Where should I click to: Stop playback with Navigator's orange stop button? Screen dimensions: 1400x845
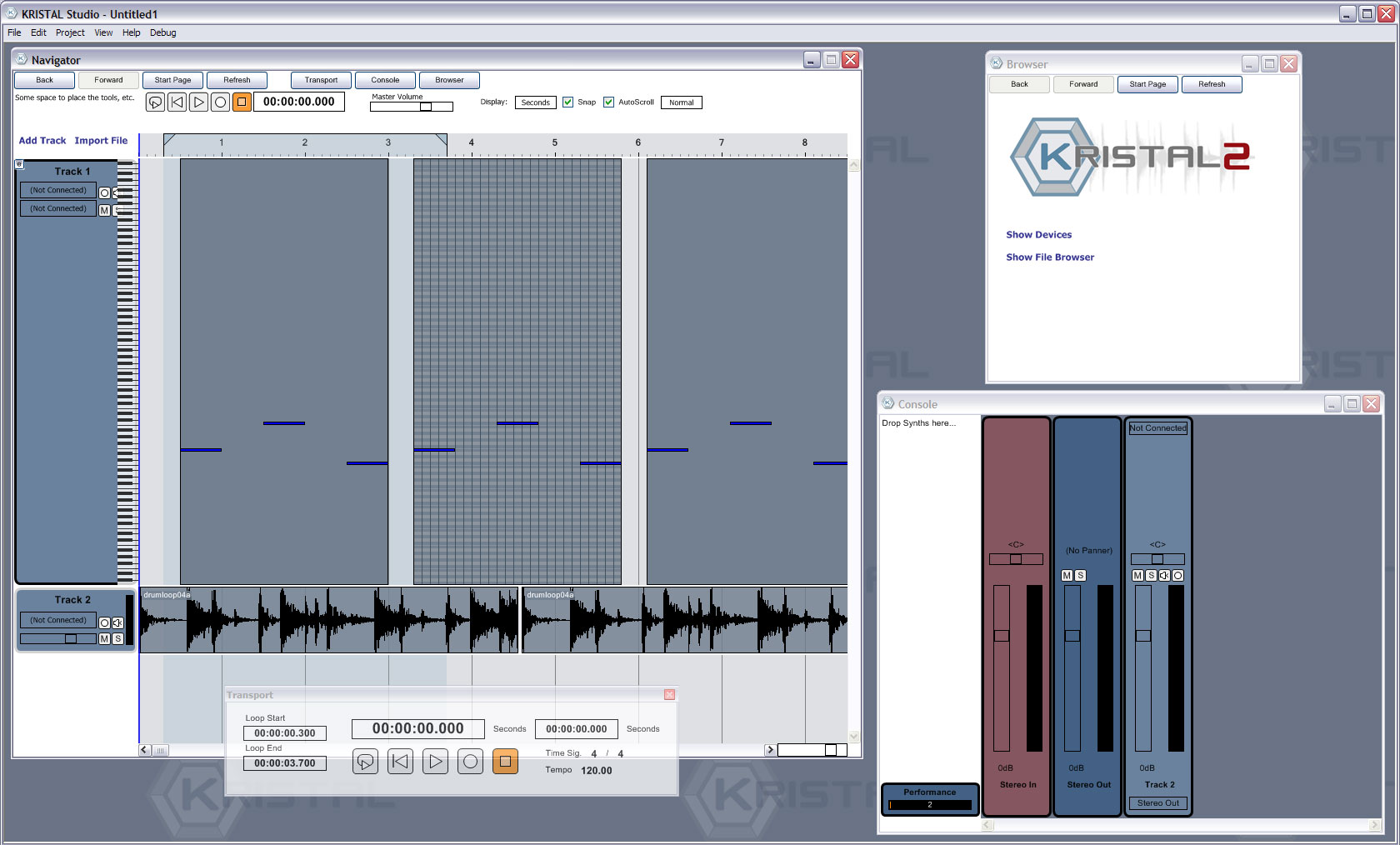click(x=242, y=102)
